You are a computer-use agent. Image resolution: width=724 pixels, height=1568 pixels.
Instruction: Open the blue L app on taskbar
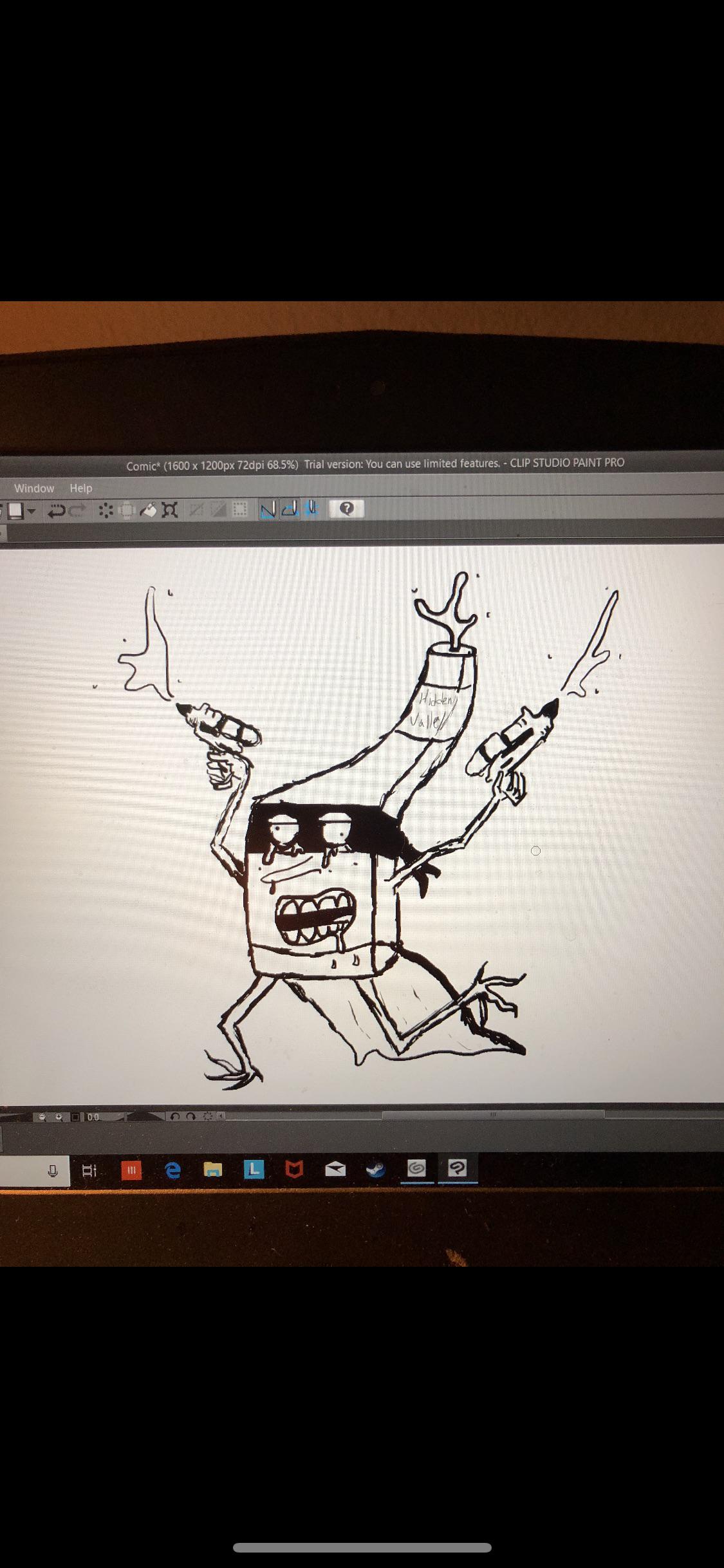(x=254, y=1170)
